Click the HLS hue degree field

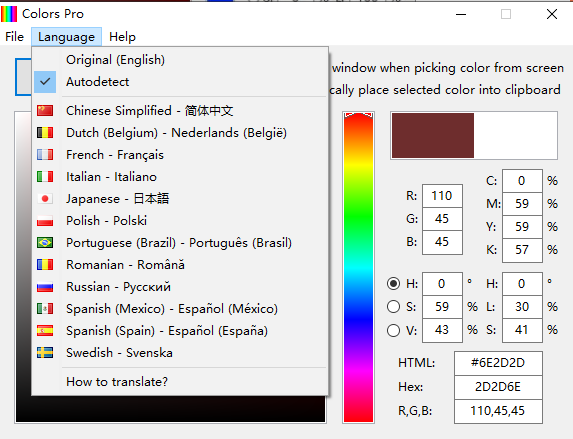coord(522,284)
